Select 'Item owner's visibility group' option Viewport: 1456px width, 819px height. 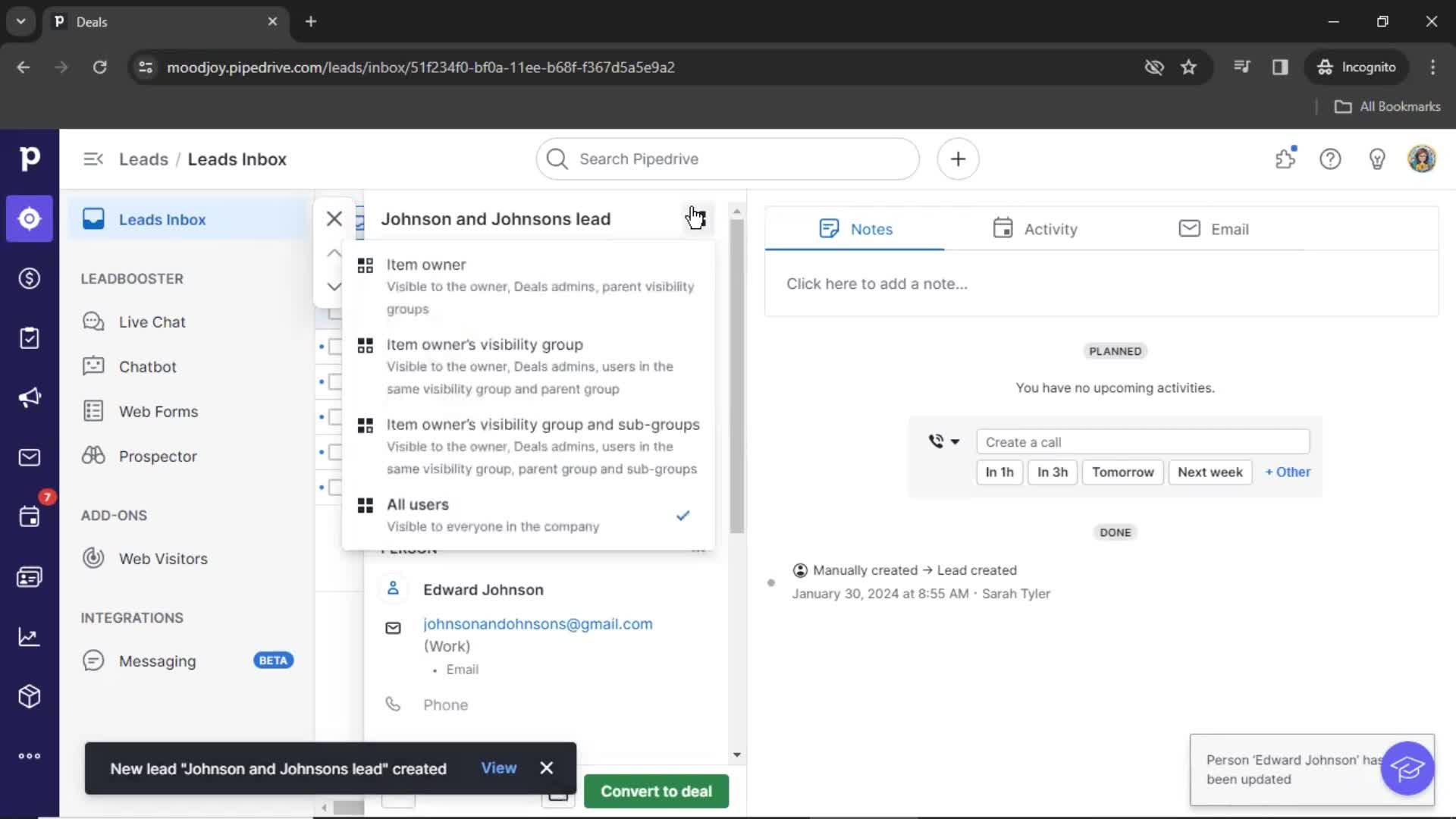(485, 344)
